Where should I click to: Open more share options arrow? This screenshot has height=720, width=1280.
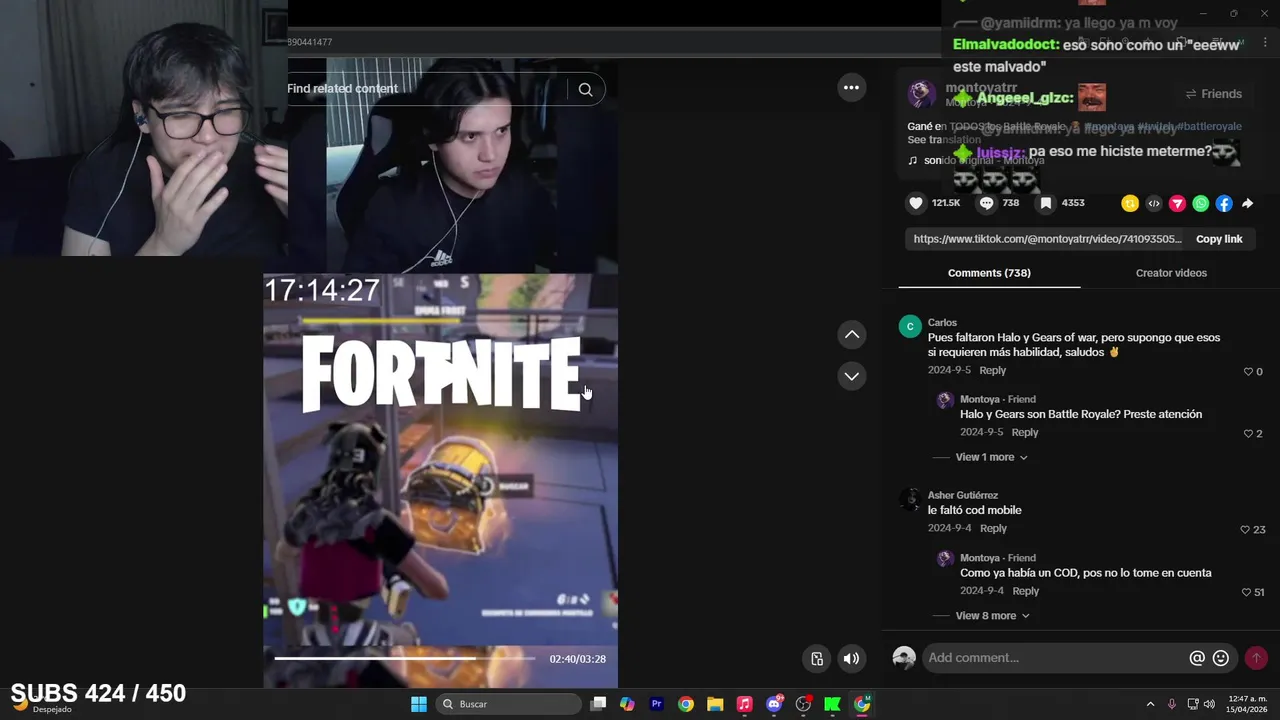pos(1247,203)
